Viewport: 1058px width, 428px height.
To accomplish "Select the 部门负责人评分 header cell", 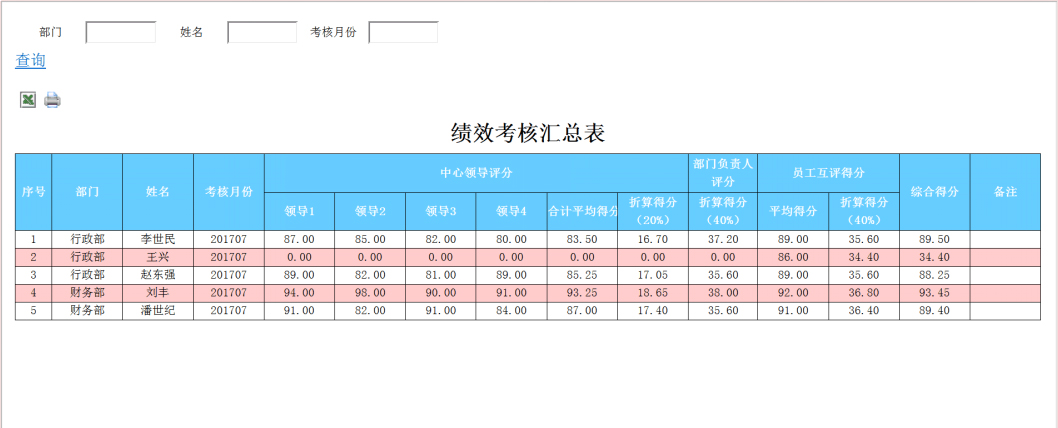I will pos(723,172).
